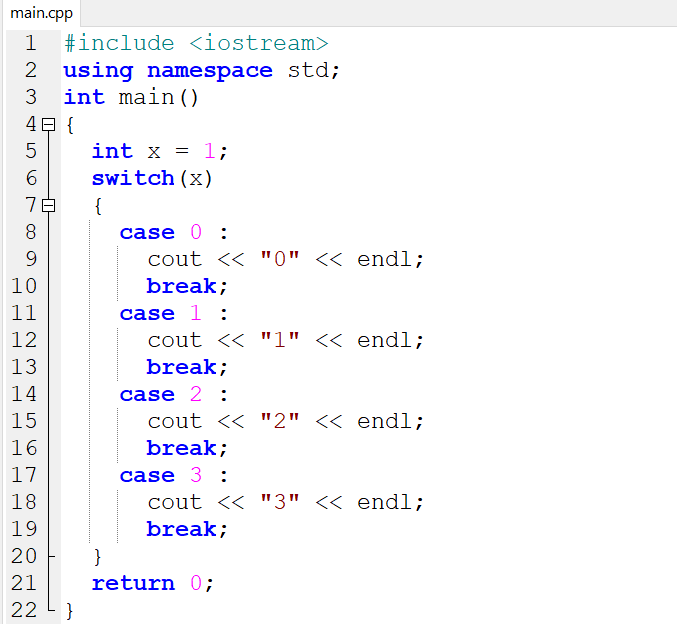Click the closing brace on line 20
Screen dimensions: 677x624
click(x=97, y=557)
